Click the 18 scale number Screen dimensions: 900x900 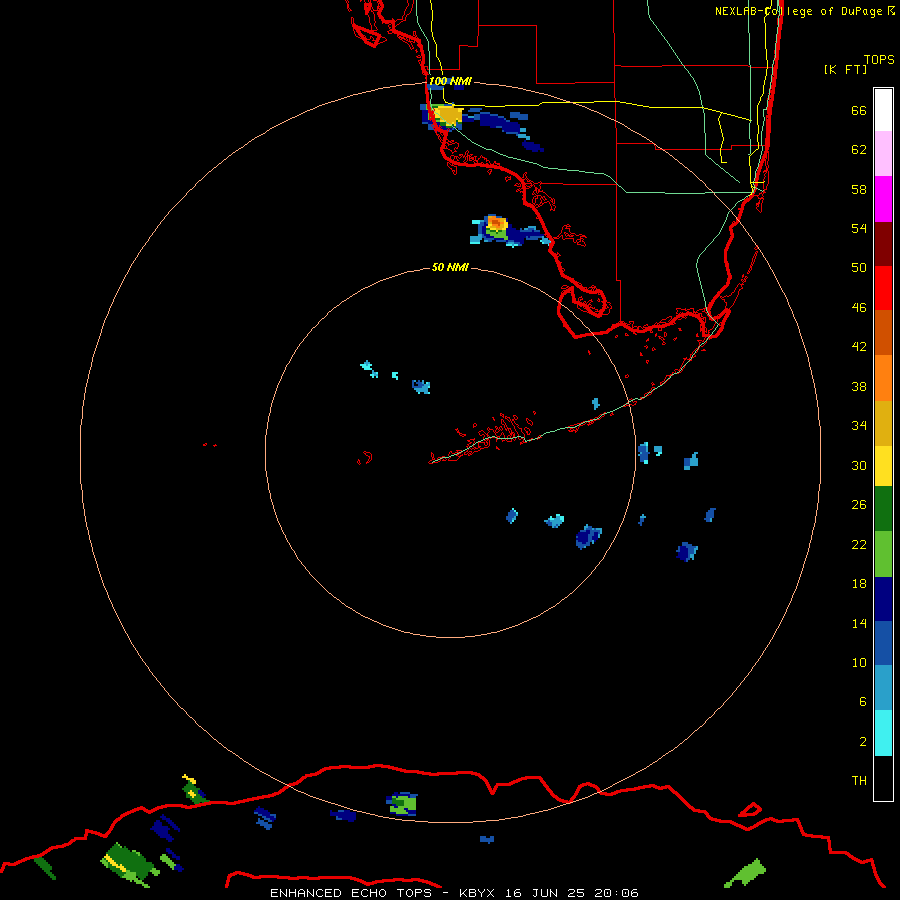(859, 584)
